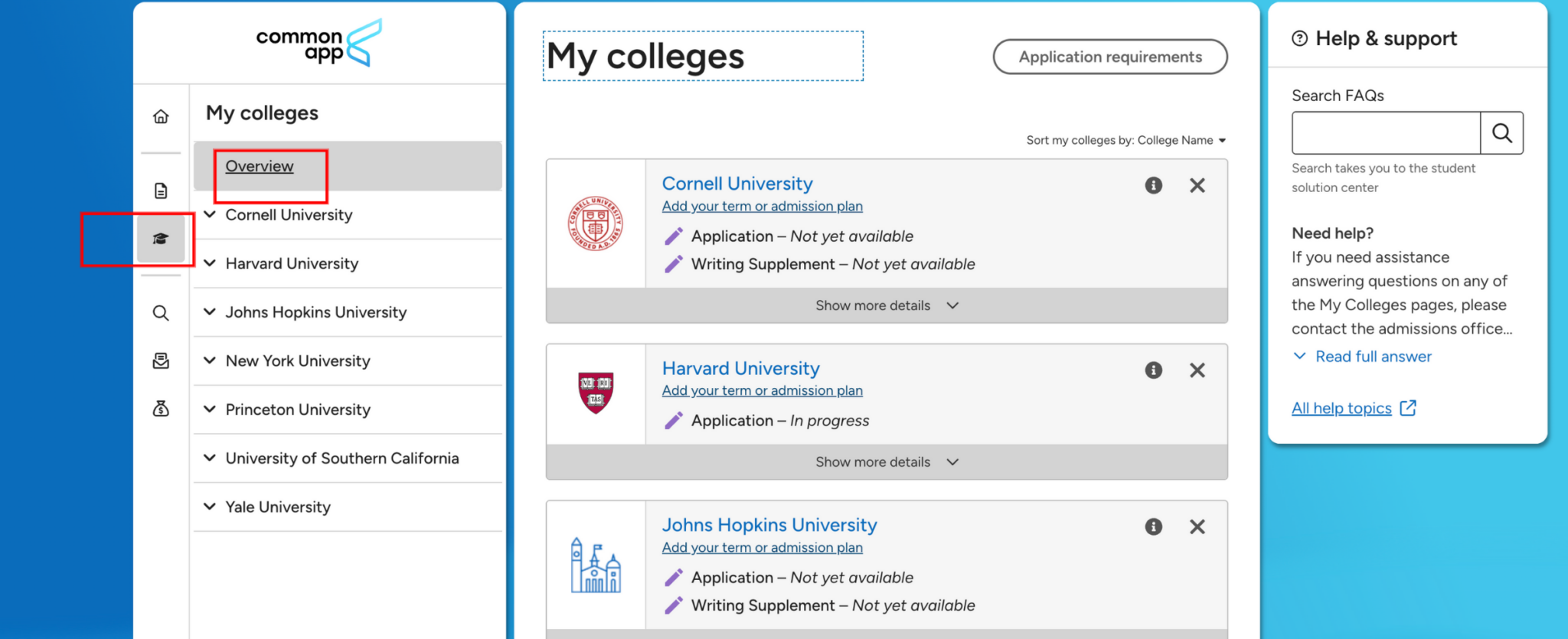This screenshot has height=639, width=1568.
Task: Remove Cornell University from my colleges
Action: pos(1197,185)
